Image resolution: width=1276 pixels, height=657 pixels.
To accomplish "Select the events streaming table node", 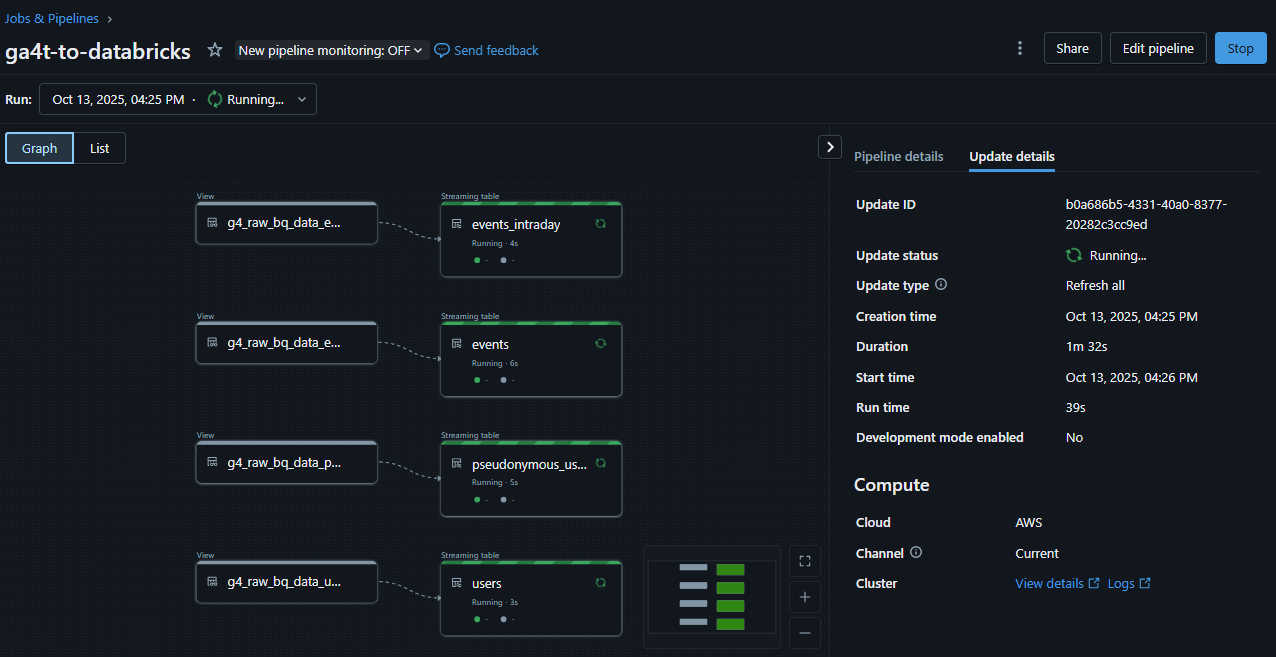I will tap(531, 359).
